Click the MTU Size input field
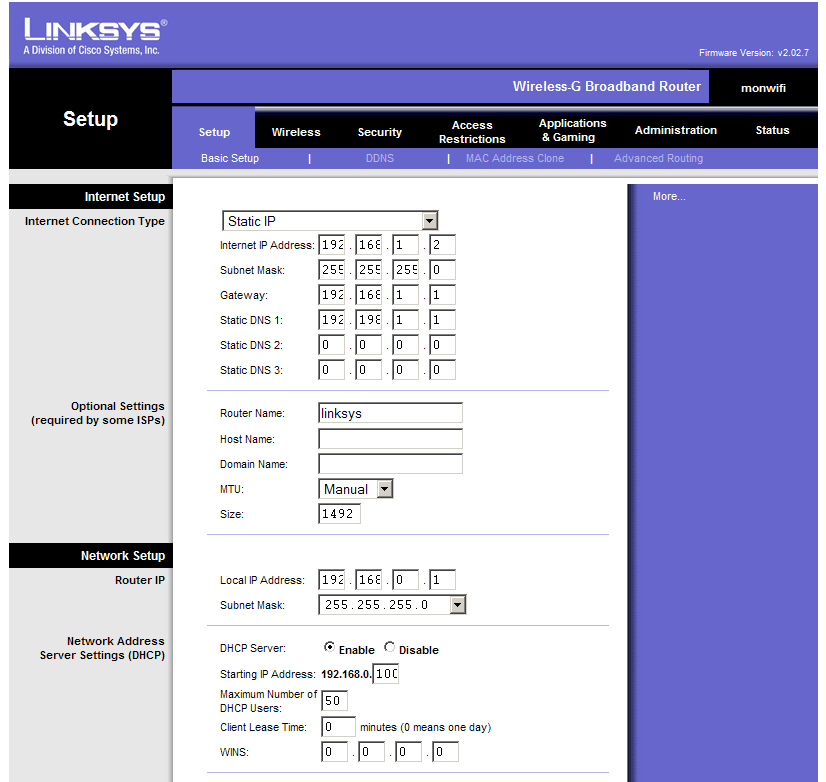The height and width of the screenshot is (782, 826). click(x=340, y=514)
